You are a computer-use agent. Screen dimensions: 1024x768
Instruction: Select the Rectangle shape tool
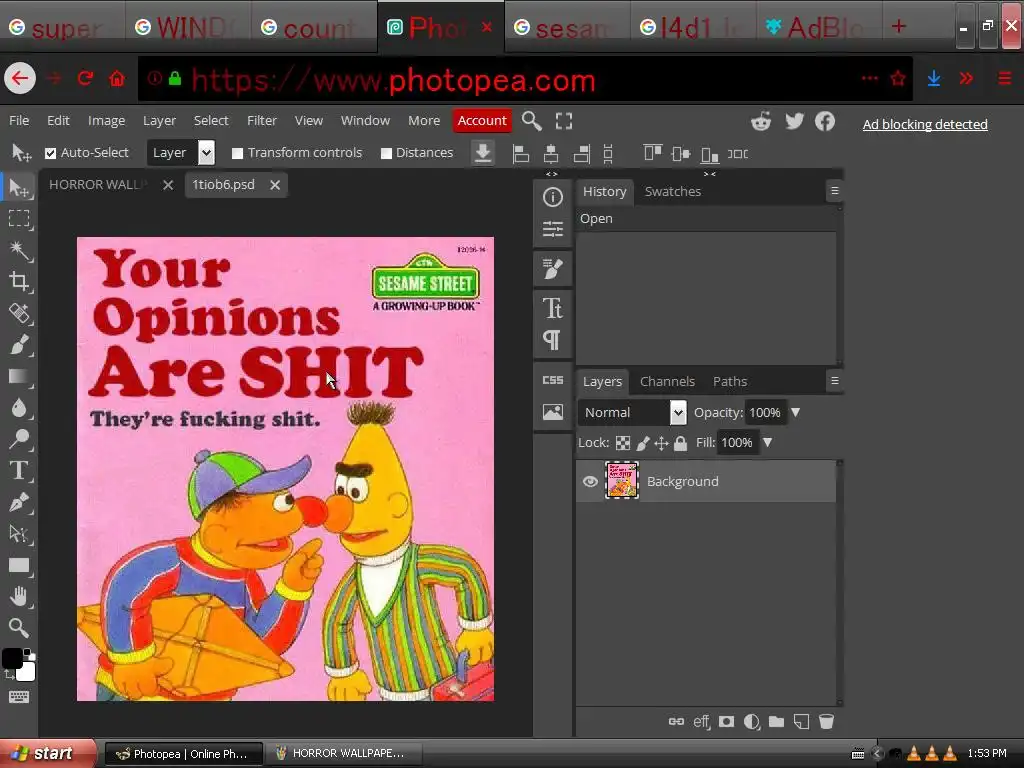pos(20,565)
